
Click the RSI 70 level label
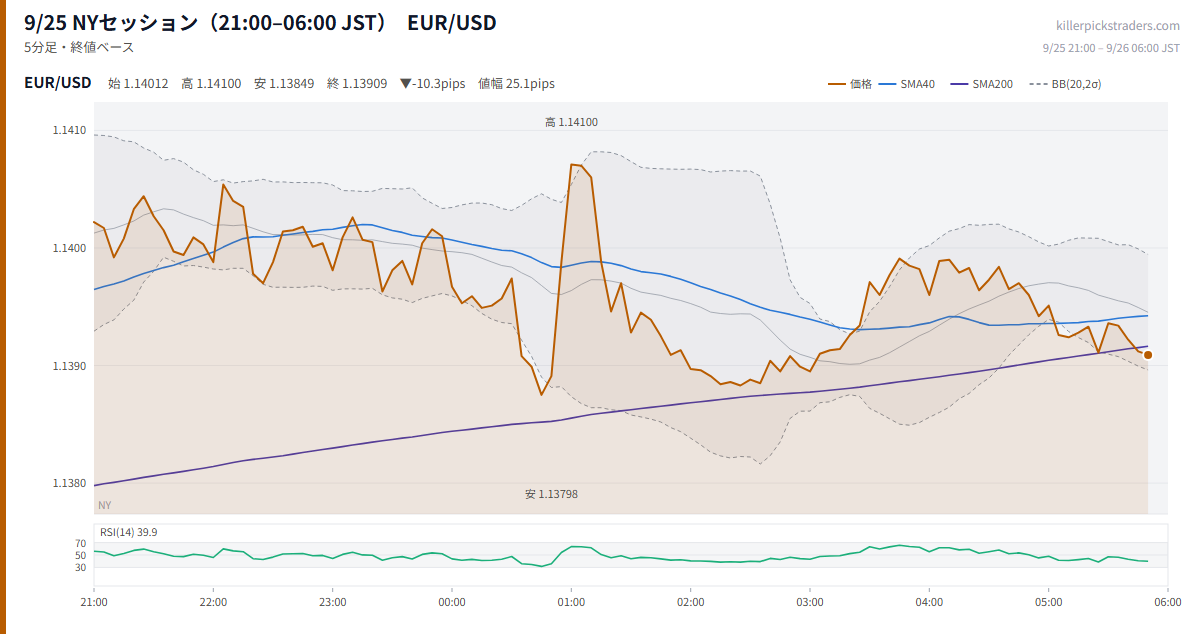[80, 543]
